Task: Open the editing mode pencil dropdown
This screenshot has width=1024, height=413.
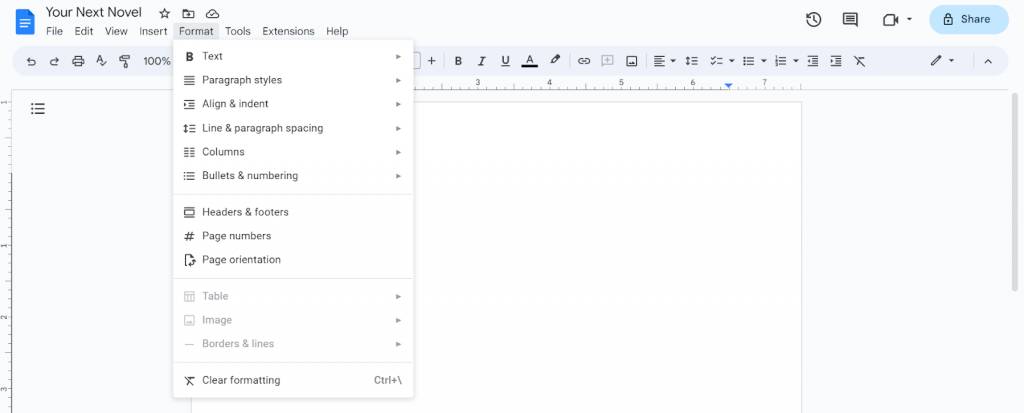Action: pyautogui.click(x=942, y=61)
